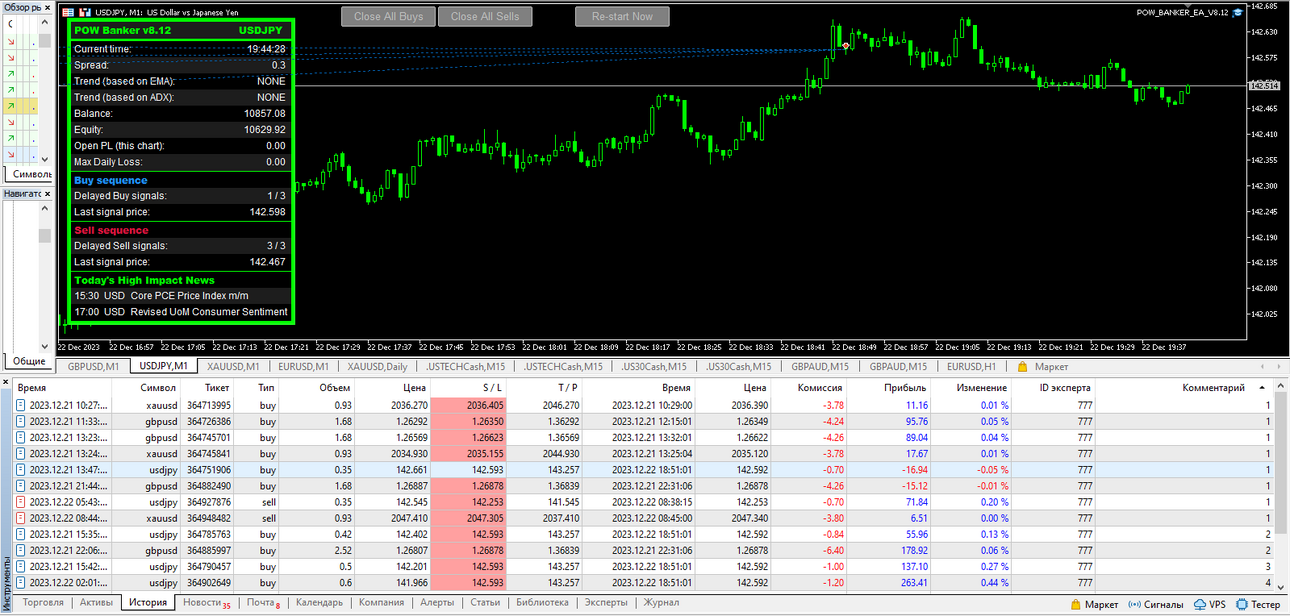1290x616 pixels.
Task: Open Библиотека tab in toolbox
Action: (x=541, y=603)
